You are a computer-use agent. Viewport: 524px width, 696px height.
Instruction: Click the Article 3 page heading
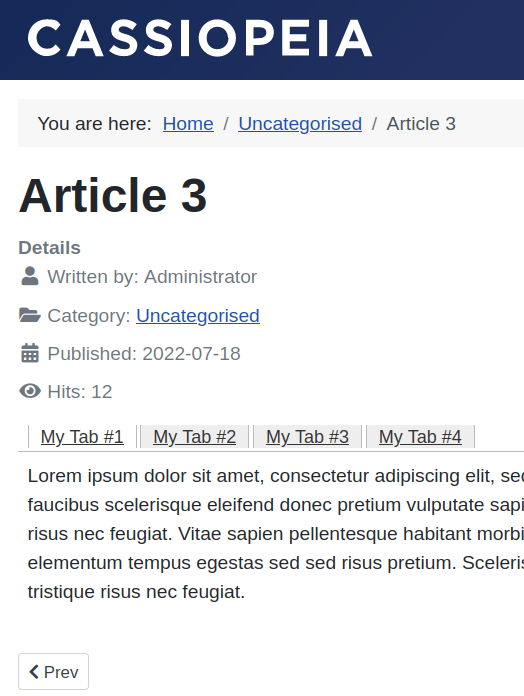(x=113, y=195)
